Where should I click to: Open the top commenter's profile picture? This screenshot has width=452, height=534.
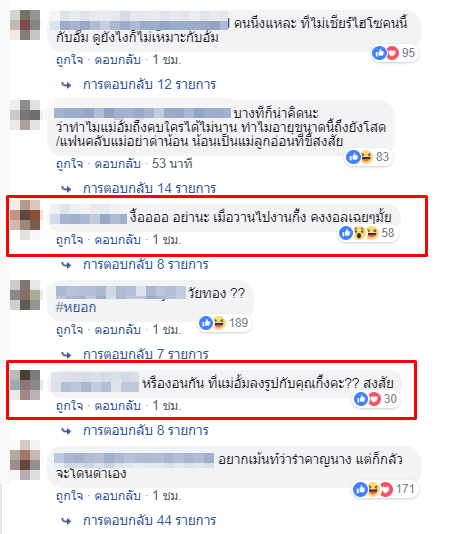click(25, 25)
